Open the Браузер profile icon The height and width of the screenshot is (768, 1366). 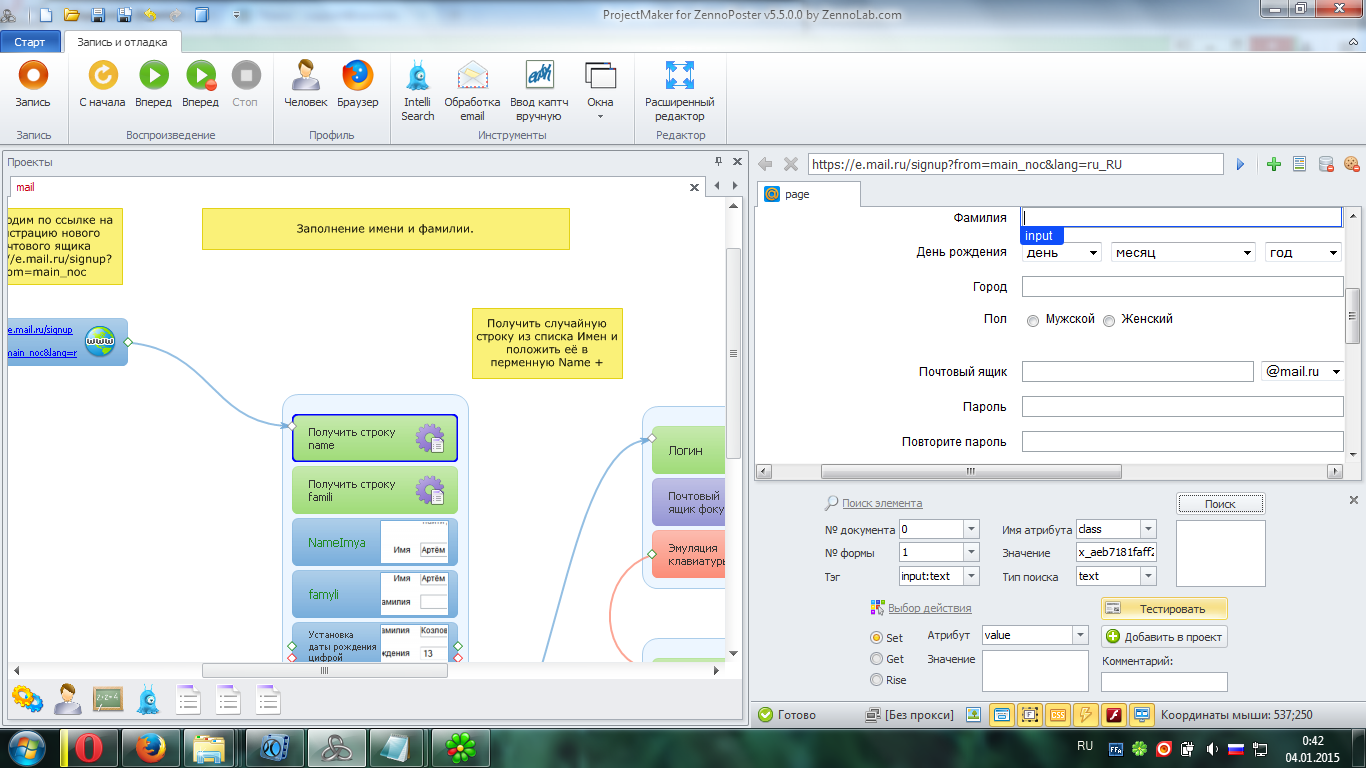[357, 76]
